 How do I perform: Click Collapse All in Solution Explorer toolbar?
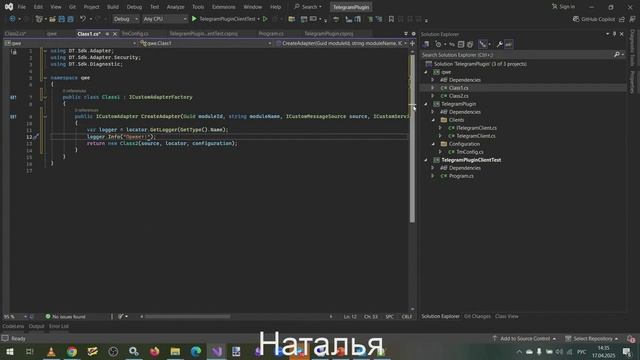pos(461,44)
